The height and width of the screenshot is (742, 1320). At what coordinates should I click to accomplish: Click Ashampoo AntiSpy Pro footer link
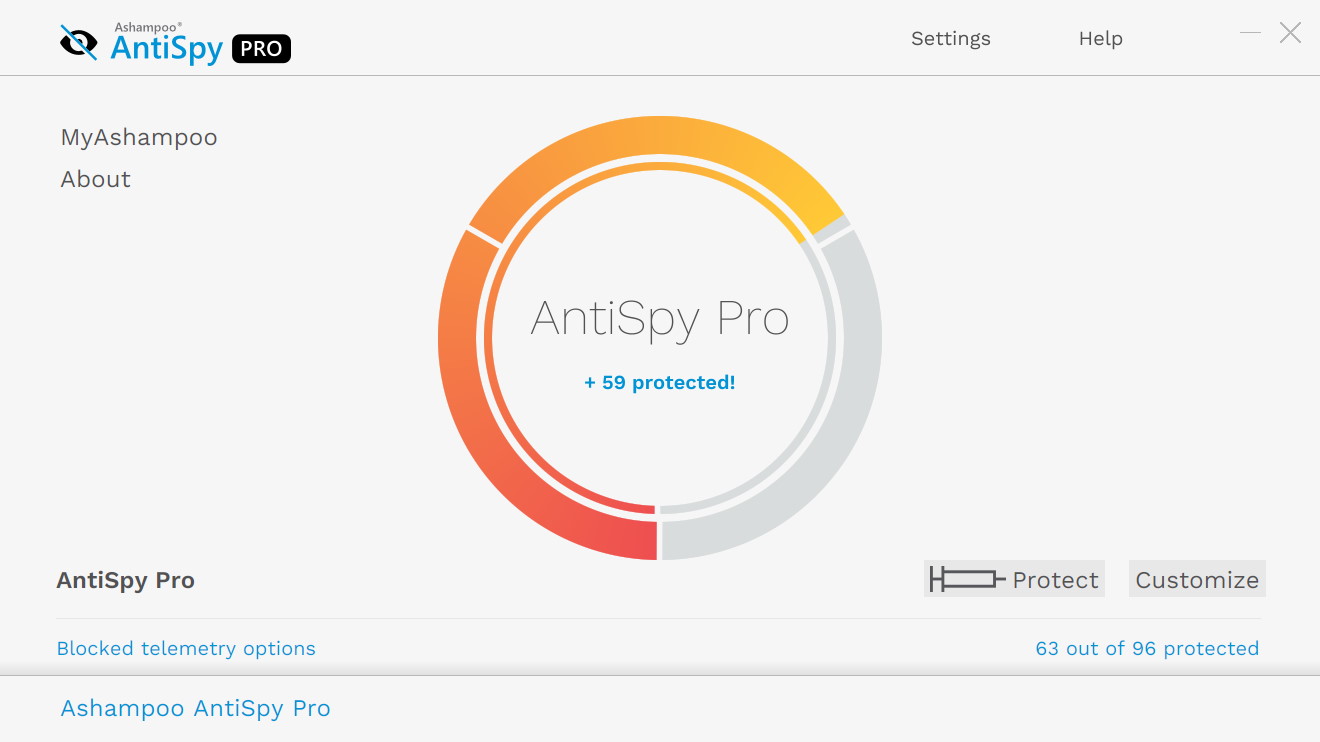[x=196, y=708]
